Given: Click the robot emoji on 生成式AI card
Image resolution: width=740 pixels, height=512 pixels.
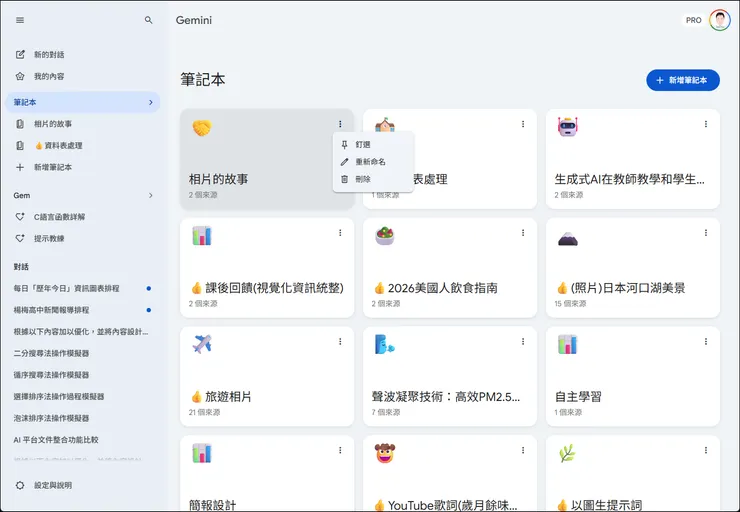Looking at the screenshot, I should [568, 127].
